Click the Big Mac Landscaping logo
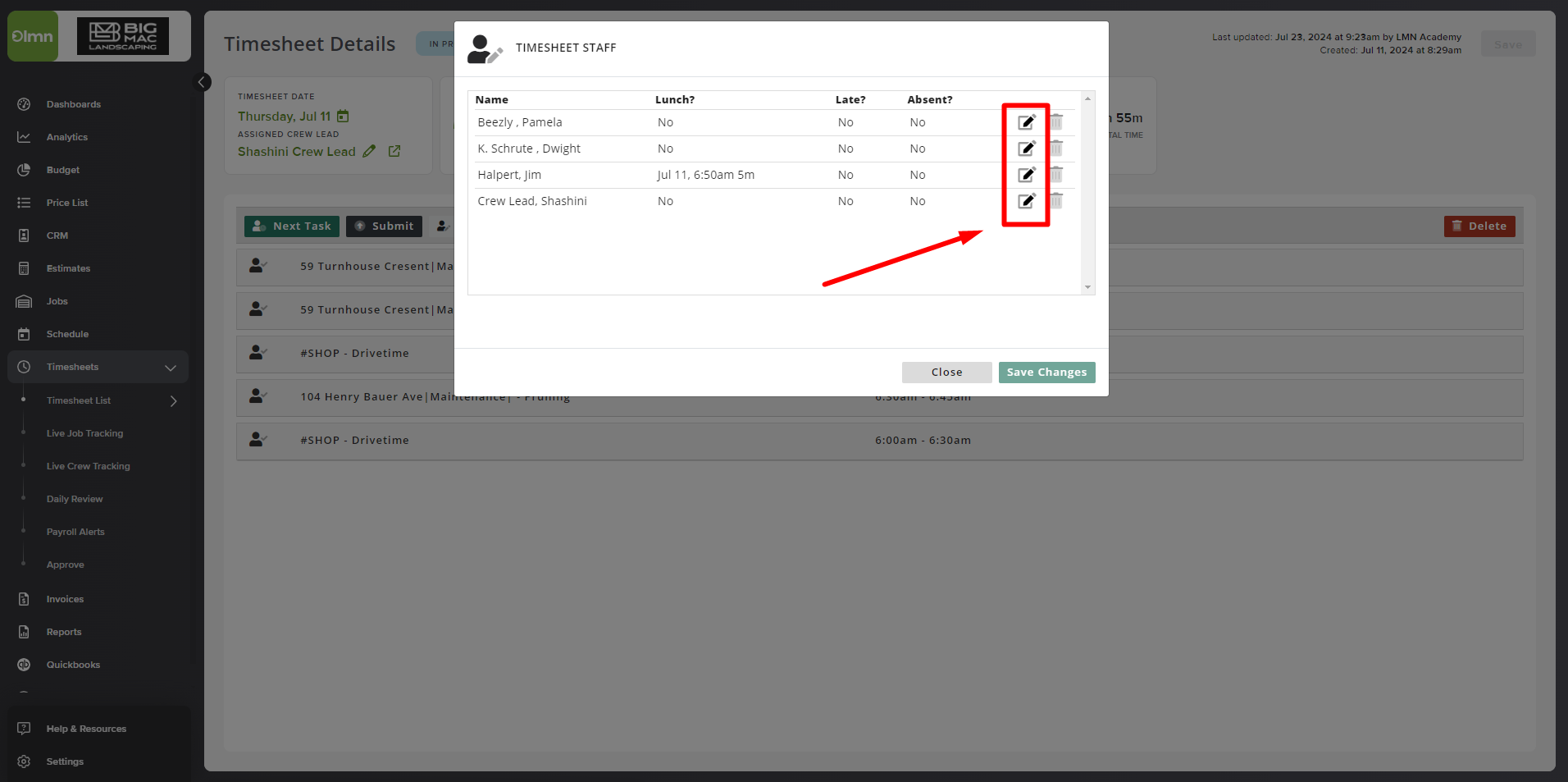Screen dimensions: 1568x782 pyautogui.click(x=123, y=36)
